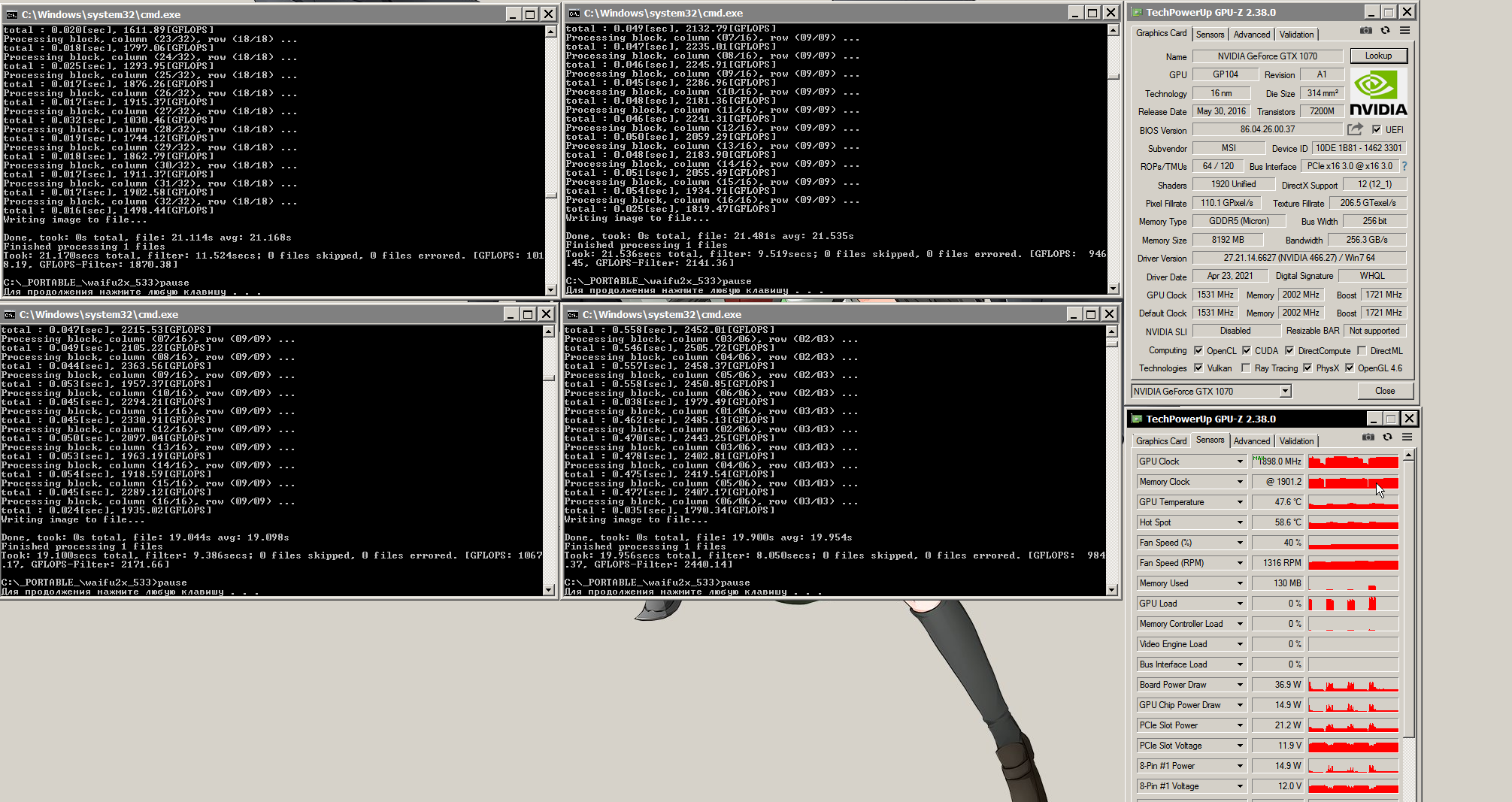The width and height of the screenshot is (1512, 802).
Task: Switch to Advanced tab in lower GPU-Z window
Action: (x=1252, y=441)
